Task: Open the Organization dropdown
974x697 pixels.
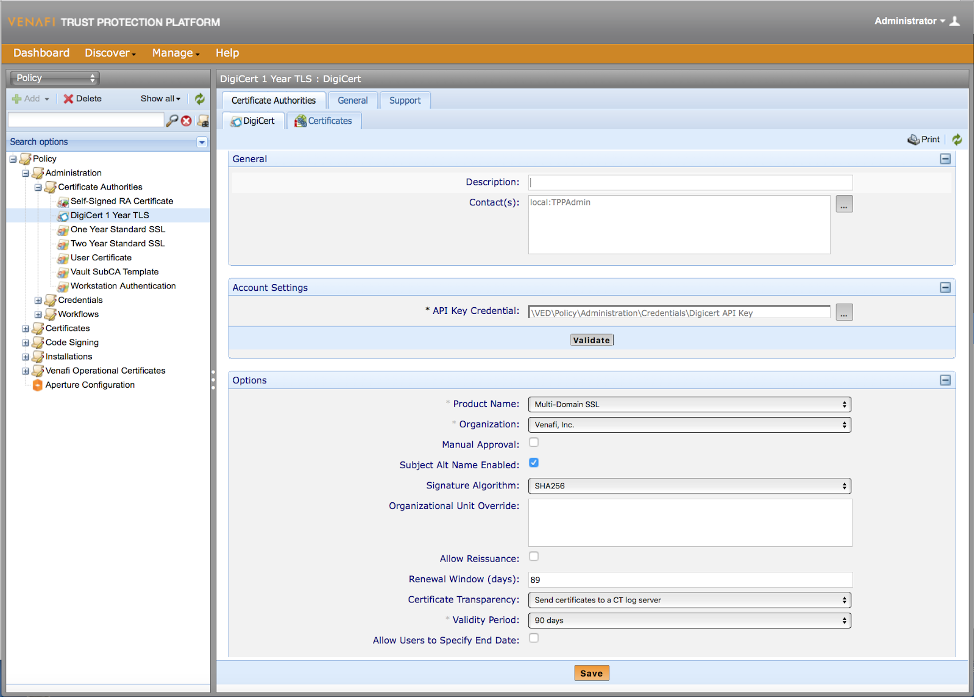Action: click(690, 425)
